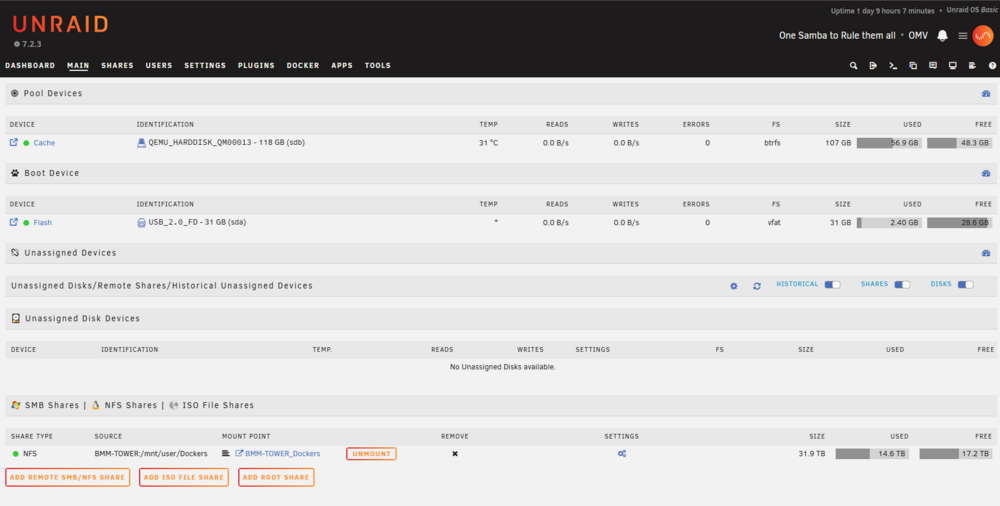Click the remove X for BMM-TOWER share
This screenshot has height=506, width=1000.
455,454
